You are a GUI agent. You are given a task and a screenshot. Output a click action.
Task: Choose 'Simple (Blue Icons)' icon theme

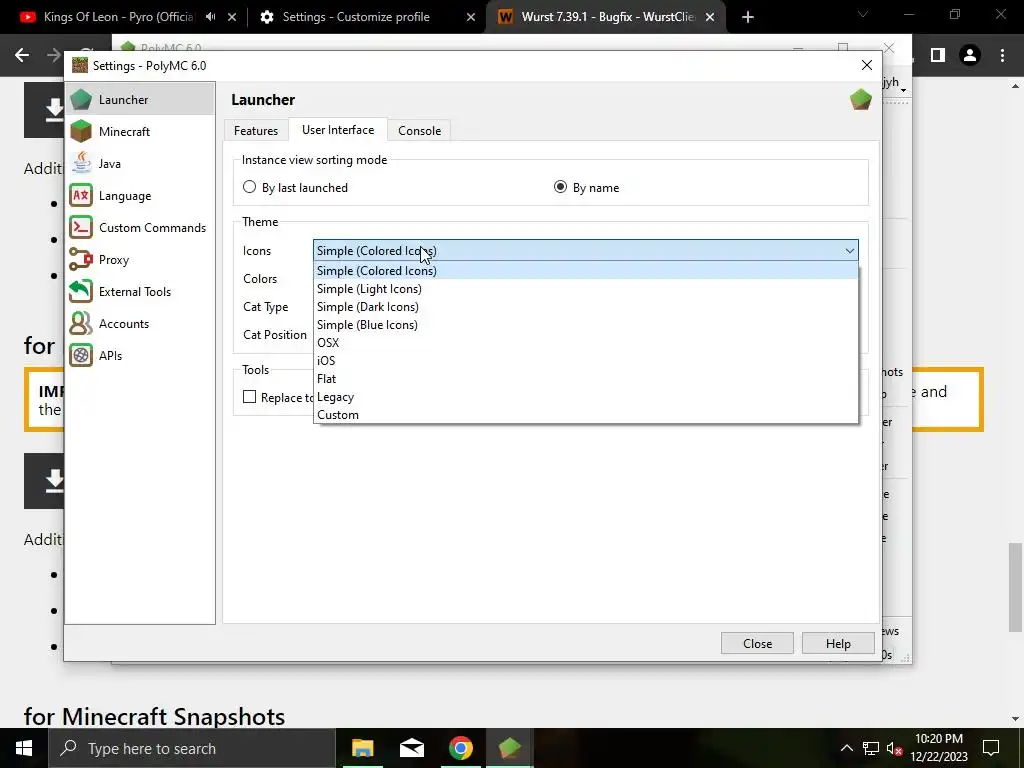tap(586, 325)
